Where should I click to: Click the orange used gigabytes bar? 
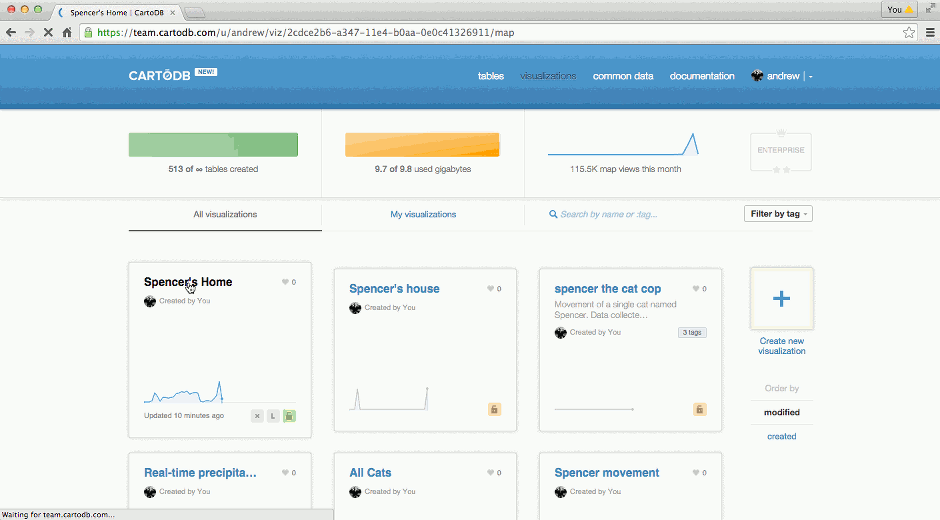(422, 145)
